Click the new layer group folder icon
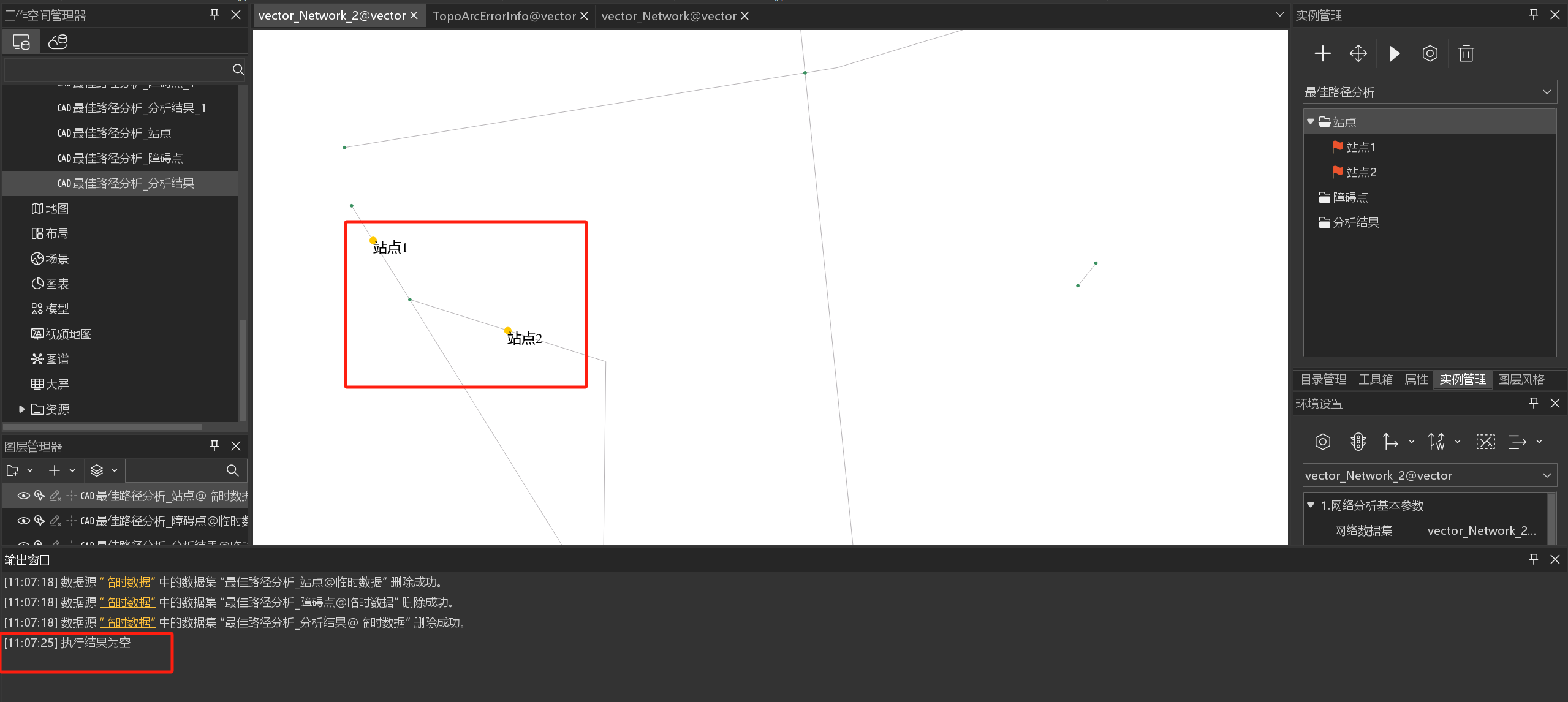Image resolution: width=1568 pixels, height=702 pixels. point(12,470)
